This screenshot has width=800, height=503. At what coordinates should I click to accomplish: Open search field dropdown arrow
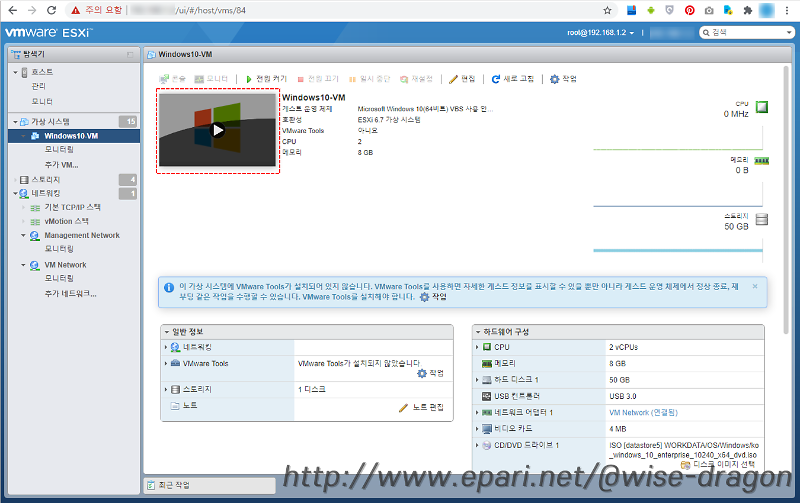point(789,33)
